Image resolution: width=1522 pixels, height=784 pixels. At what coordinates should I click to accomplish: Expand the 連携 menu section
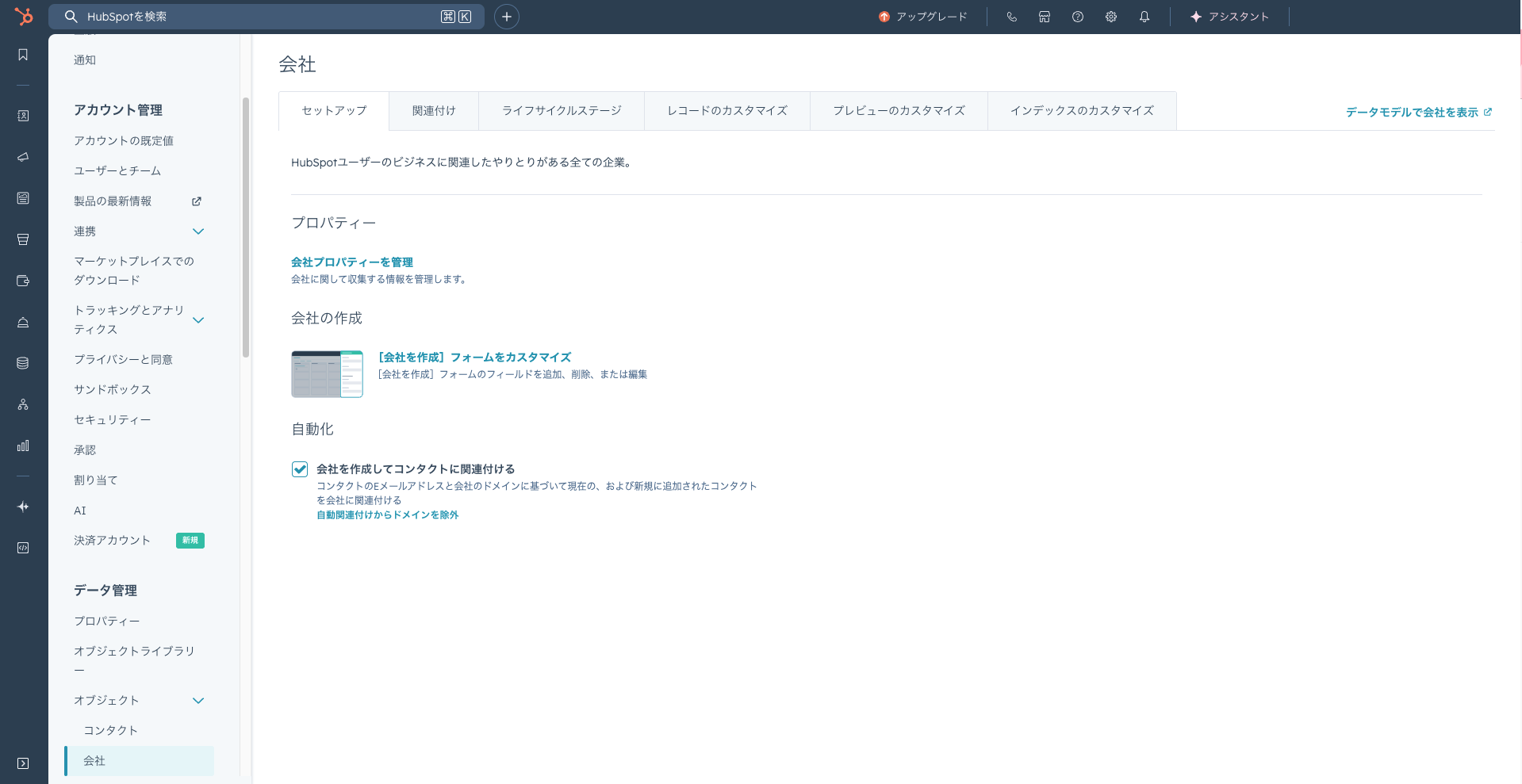tap(198, 231)
